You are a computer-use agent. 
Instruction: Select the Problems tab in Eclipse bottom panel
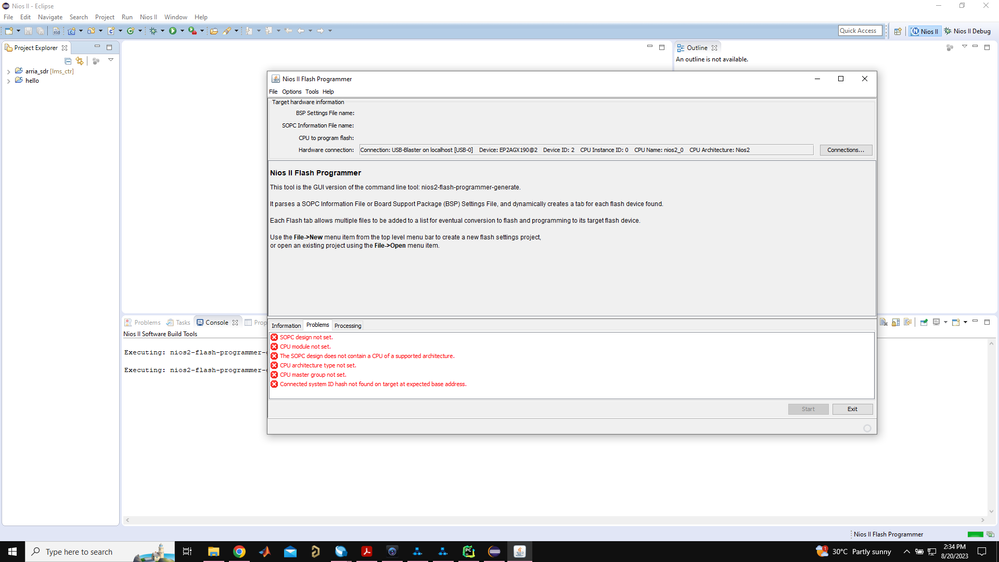tap(143, 322)
